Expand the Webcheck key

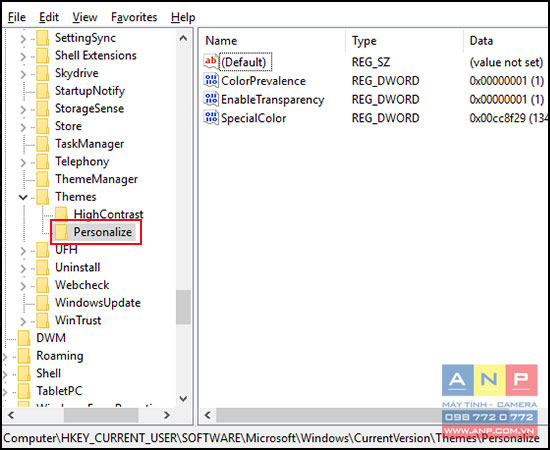(x=23, y=286)
